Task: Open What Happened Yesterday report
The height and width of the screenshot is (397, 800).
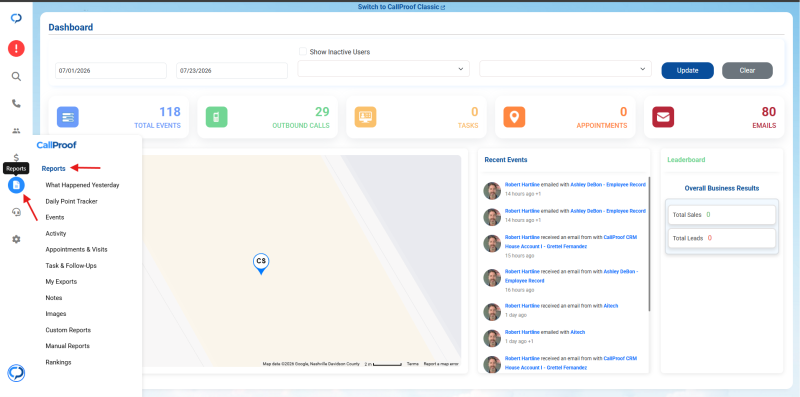Action: 83,185
